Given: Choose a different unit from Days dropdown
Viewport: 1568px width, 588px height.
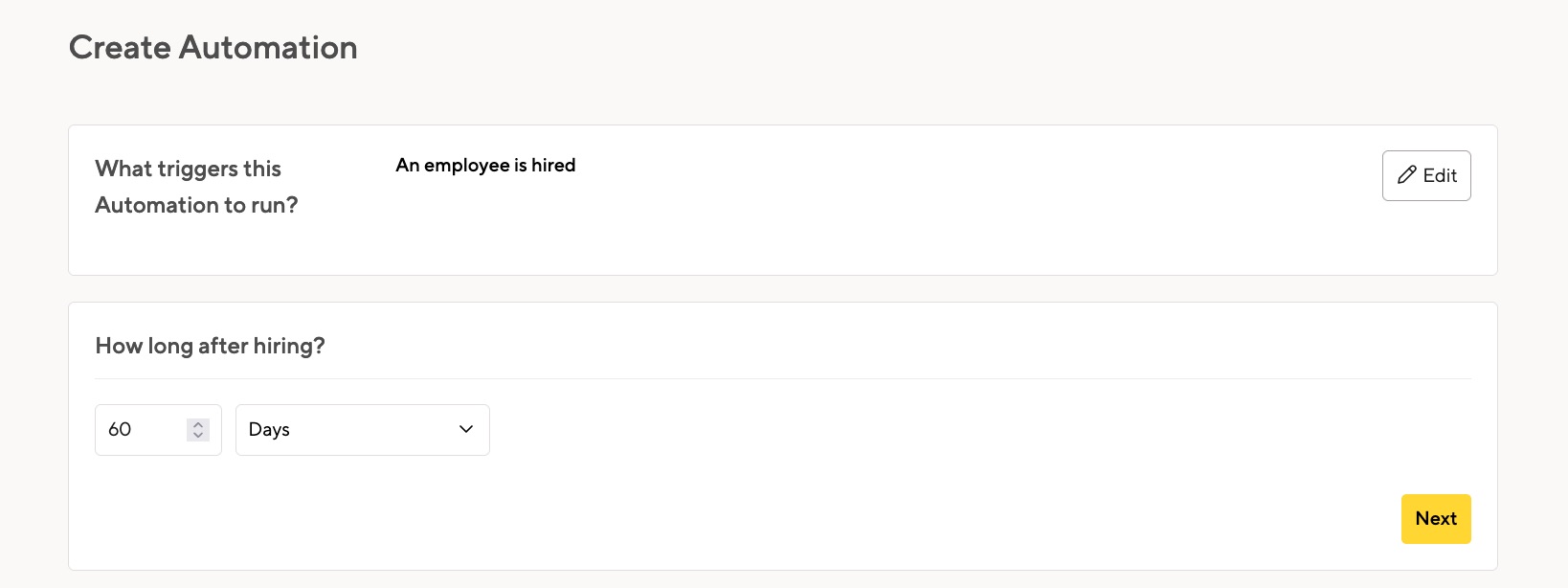Looking at the screenshot, I should pyautogui.click(x=362, y=430).
